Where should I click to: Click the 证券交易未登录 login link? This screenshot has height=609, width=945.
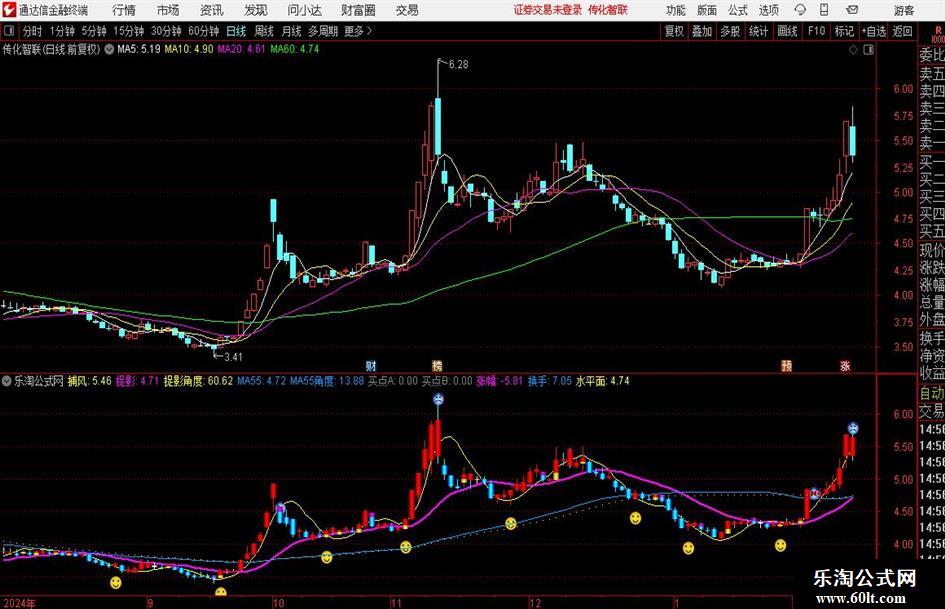coord(548,10)
